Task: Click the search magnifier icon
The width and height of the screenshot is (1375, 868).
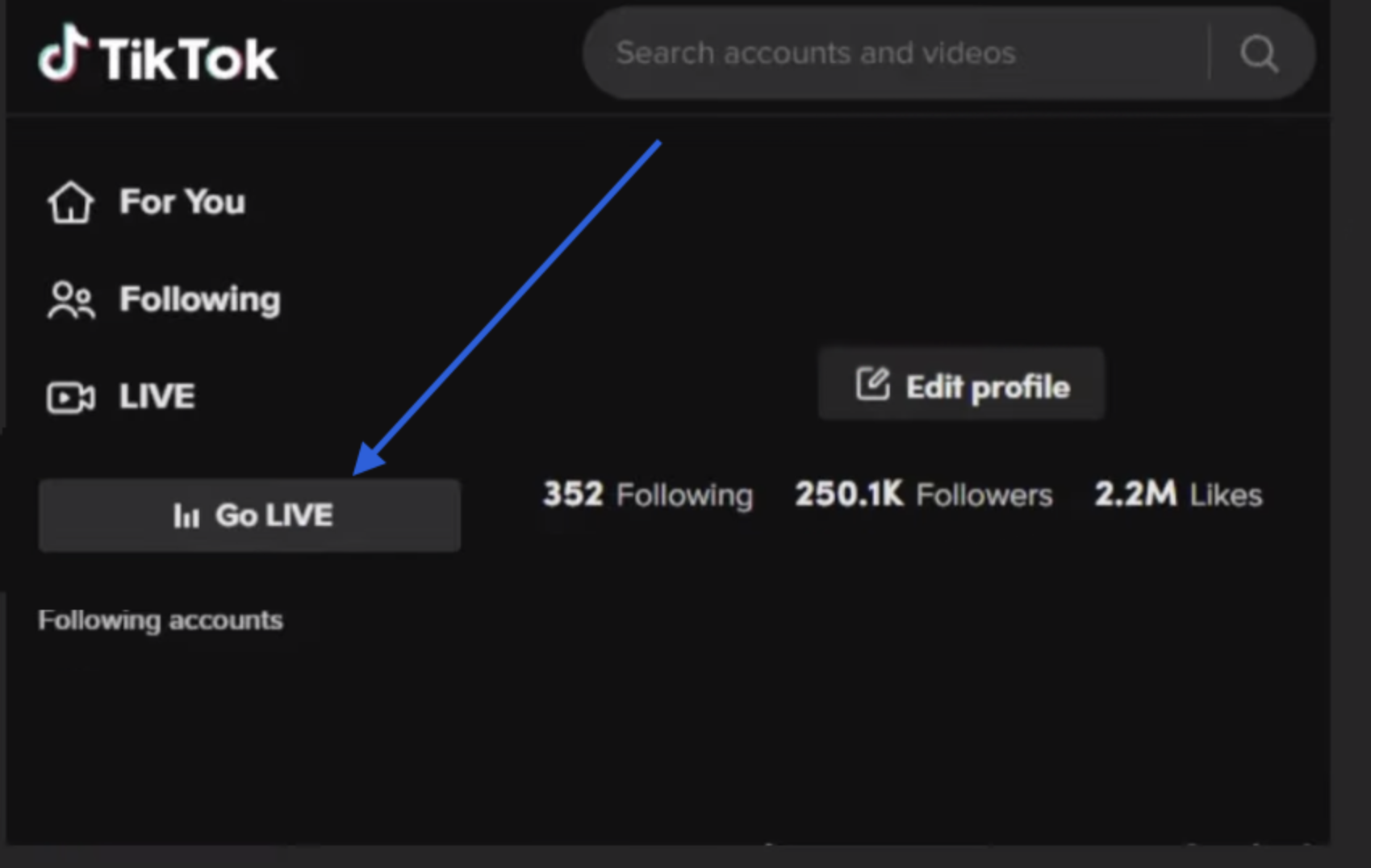Action: (x=1259, y=54)
